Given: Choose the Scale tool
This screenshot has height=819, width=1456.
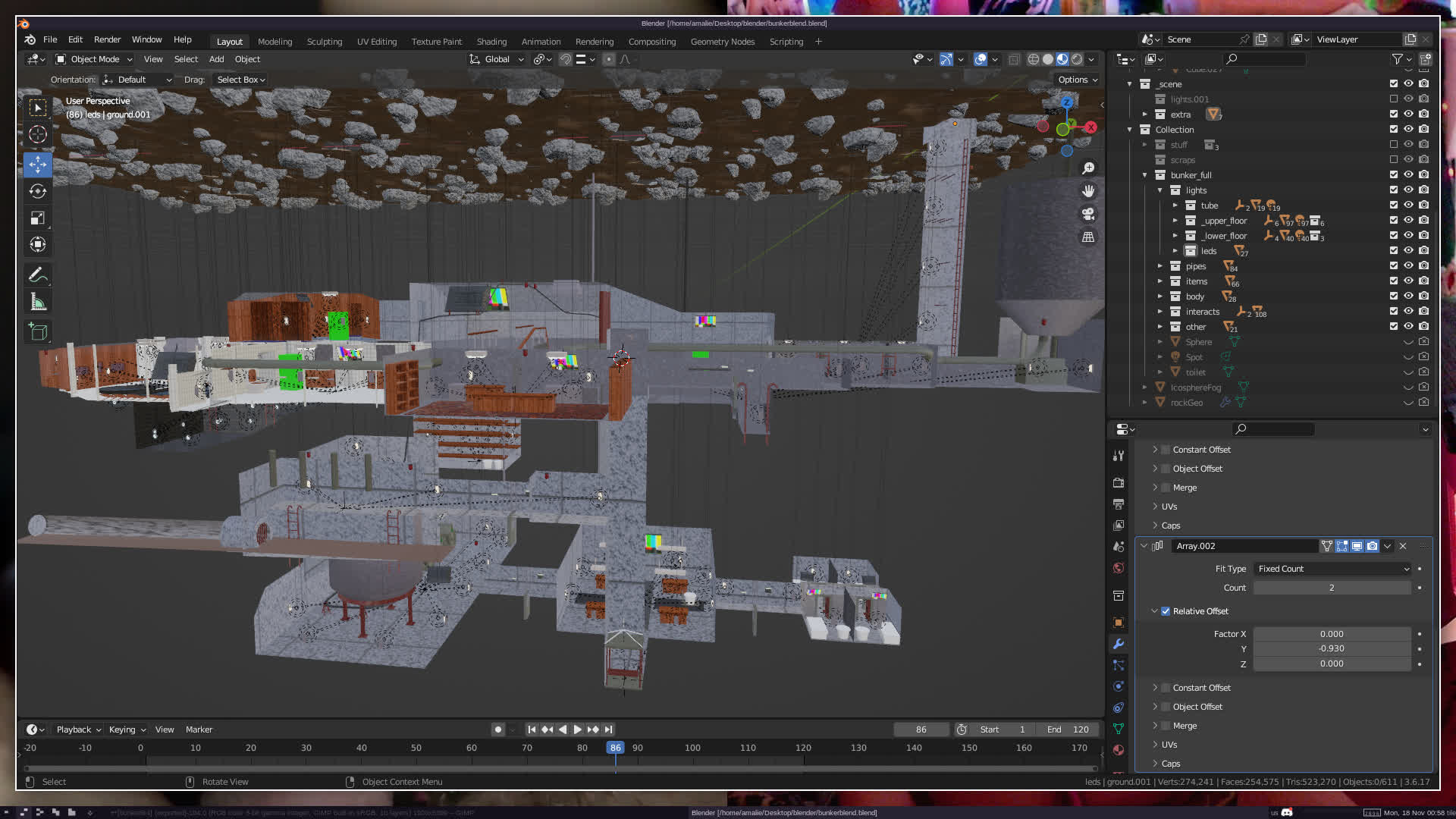Looking at the screenshot, I should coord(38,218).
